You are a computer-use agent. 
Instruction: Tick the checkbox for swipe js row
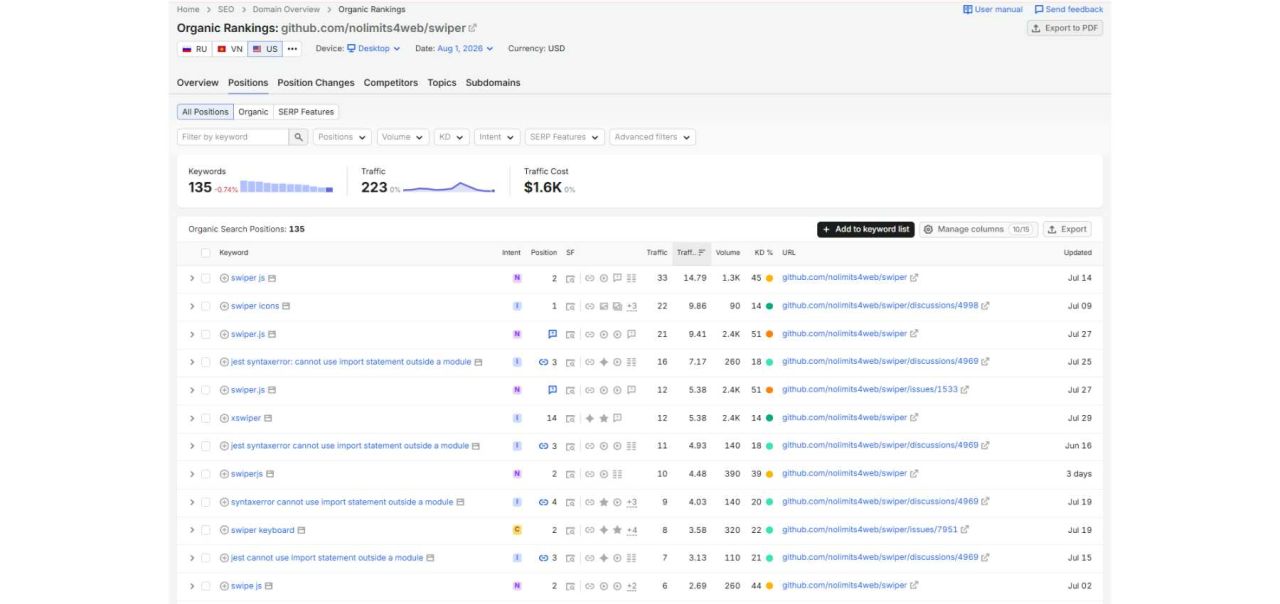point(206,586)
